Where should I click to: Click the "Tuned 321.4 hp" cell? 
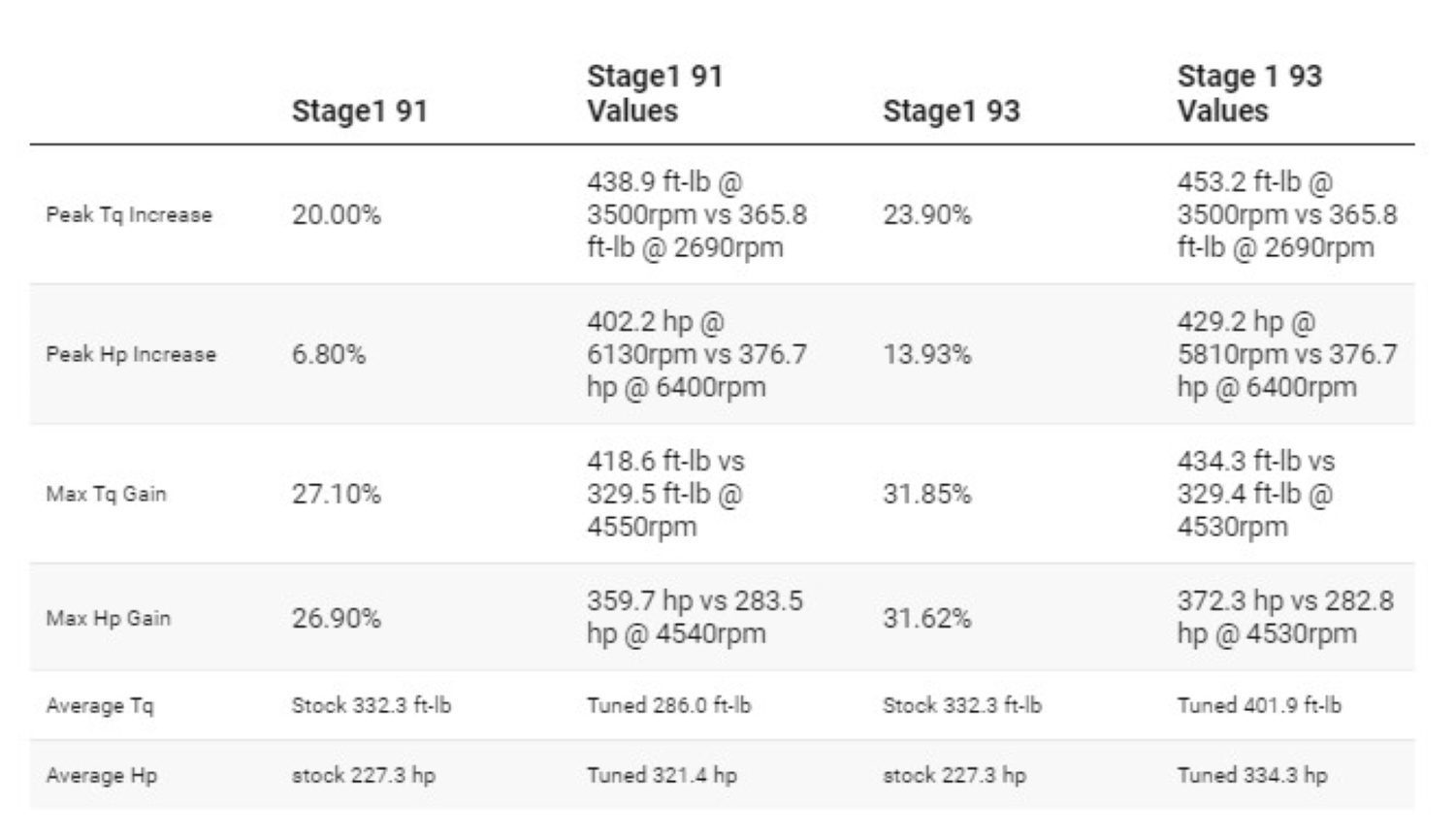tap(662, 775)
